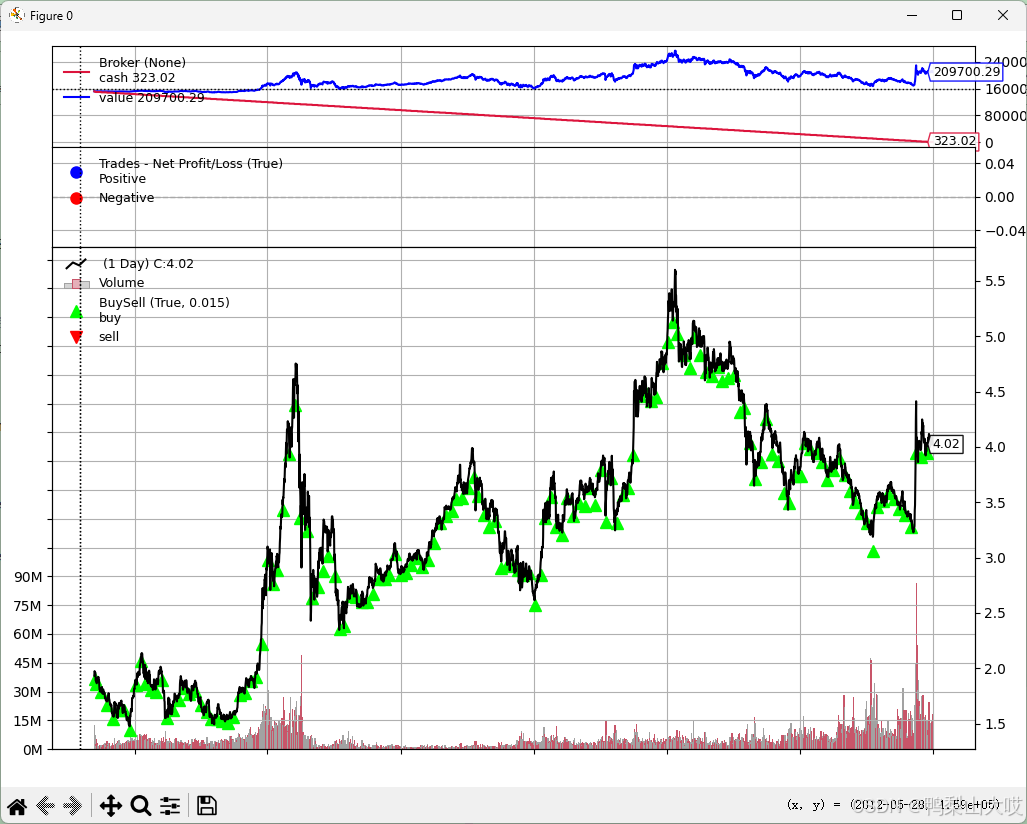Image resolution: width=1027 pixels, height=824 pixels.
Task: Click the Figure 0 window icon
Action: tap(16, 15)
